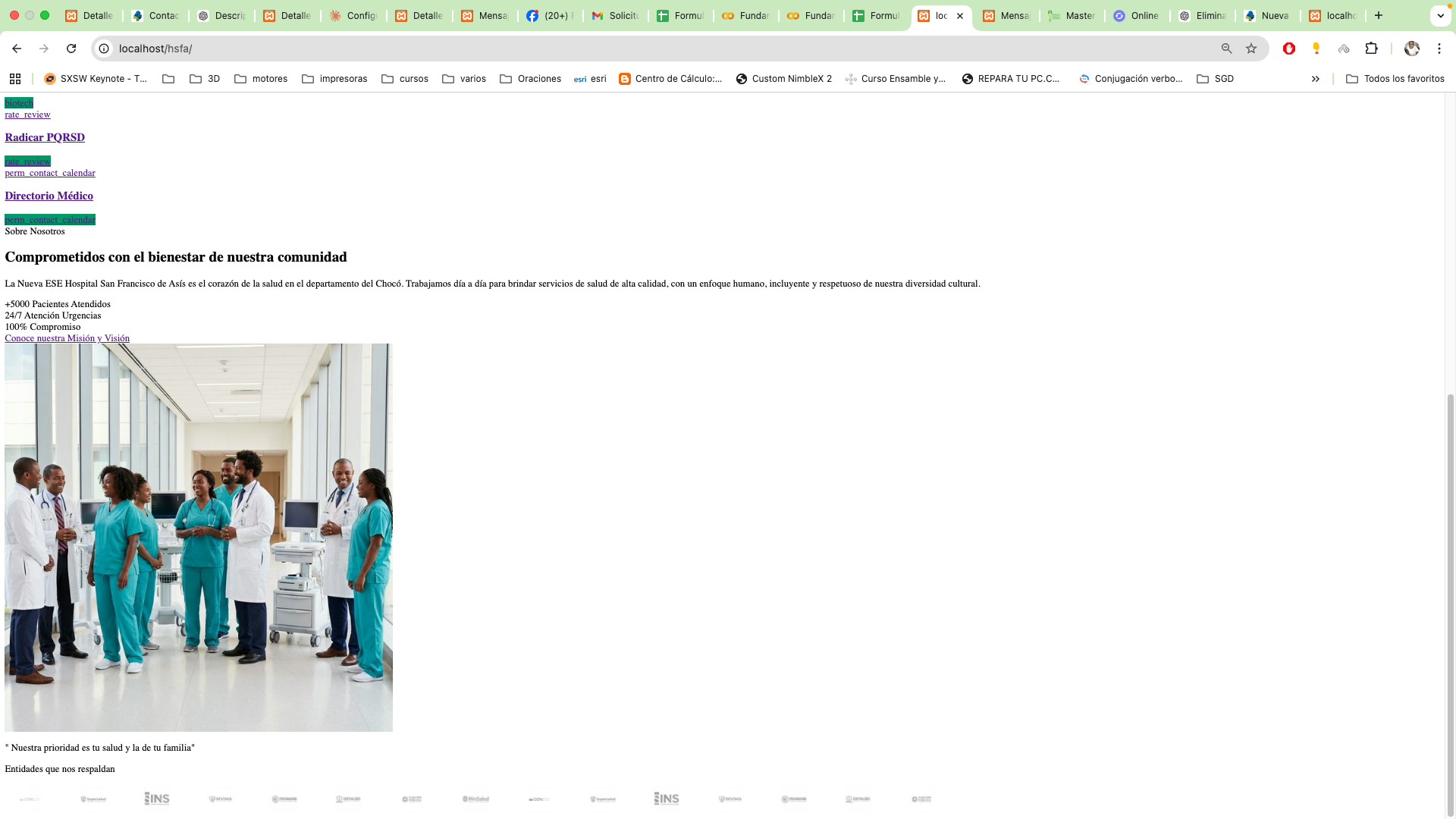Open the motores bookmarks folder
Image resolution: width=1456 pixels, height=819 pixels.
click(261, 79)
